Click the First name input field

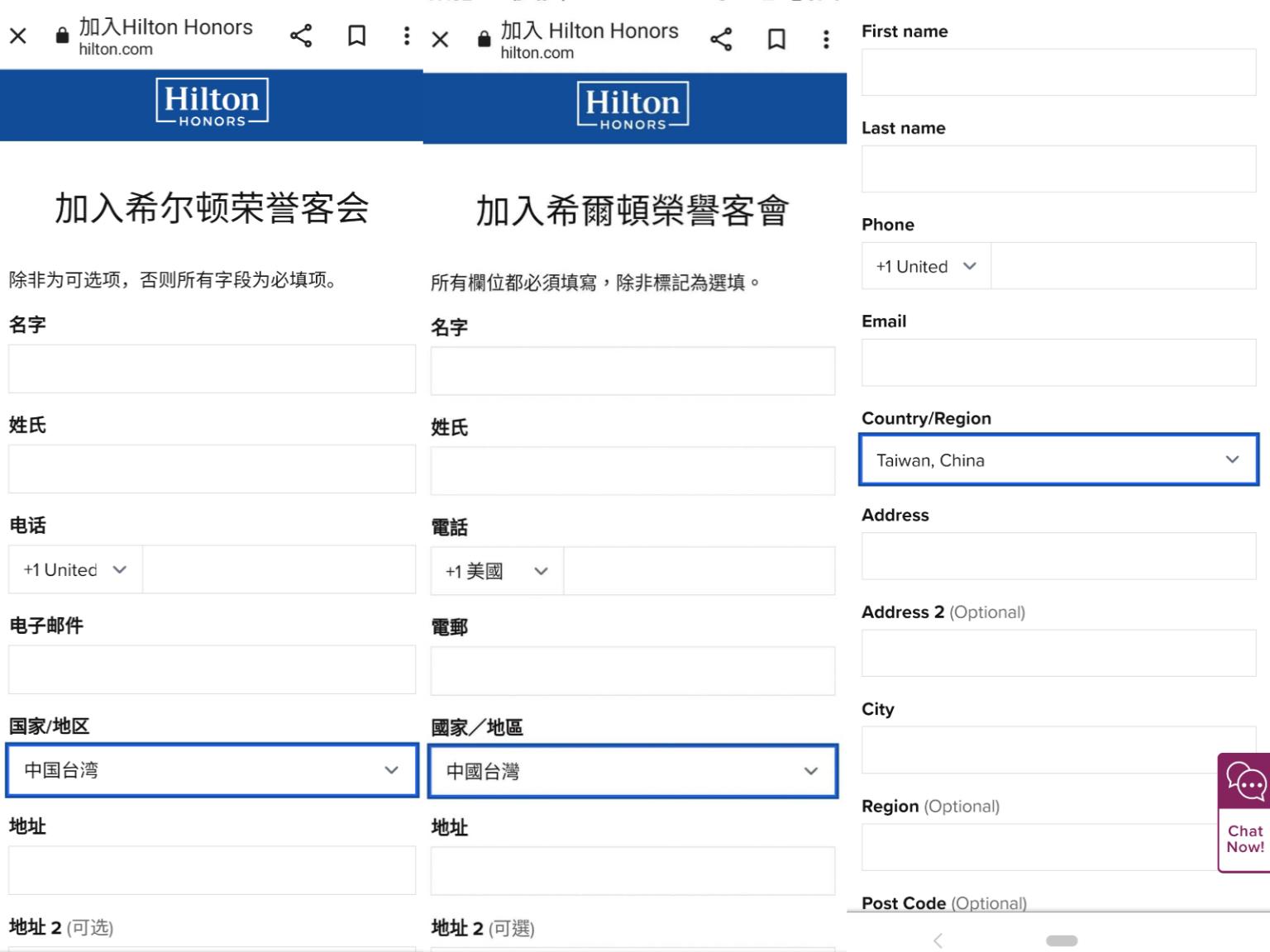coord(1058,73)
